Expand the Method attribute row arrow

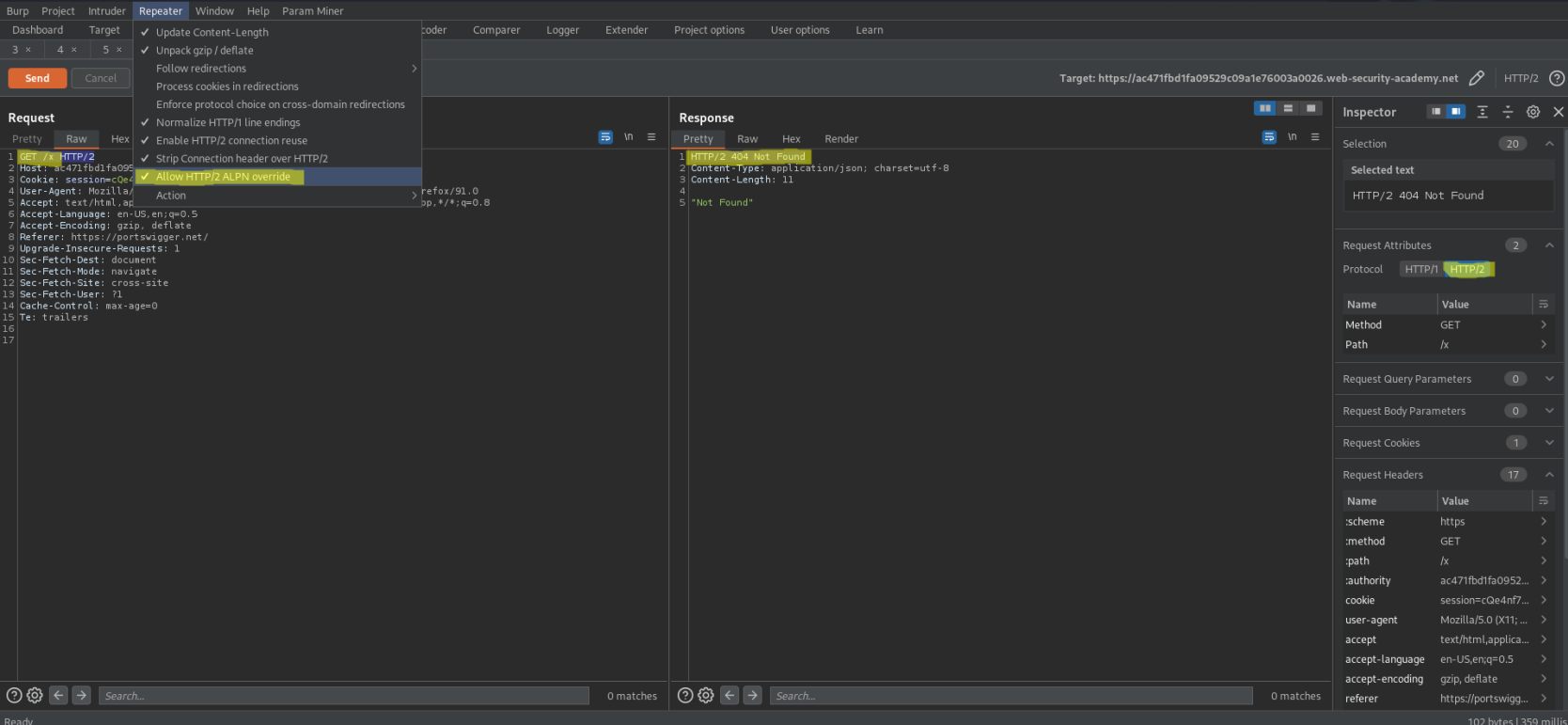tap(1544, 324)
